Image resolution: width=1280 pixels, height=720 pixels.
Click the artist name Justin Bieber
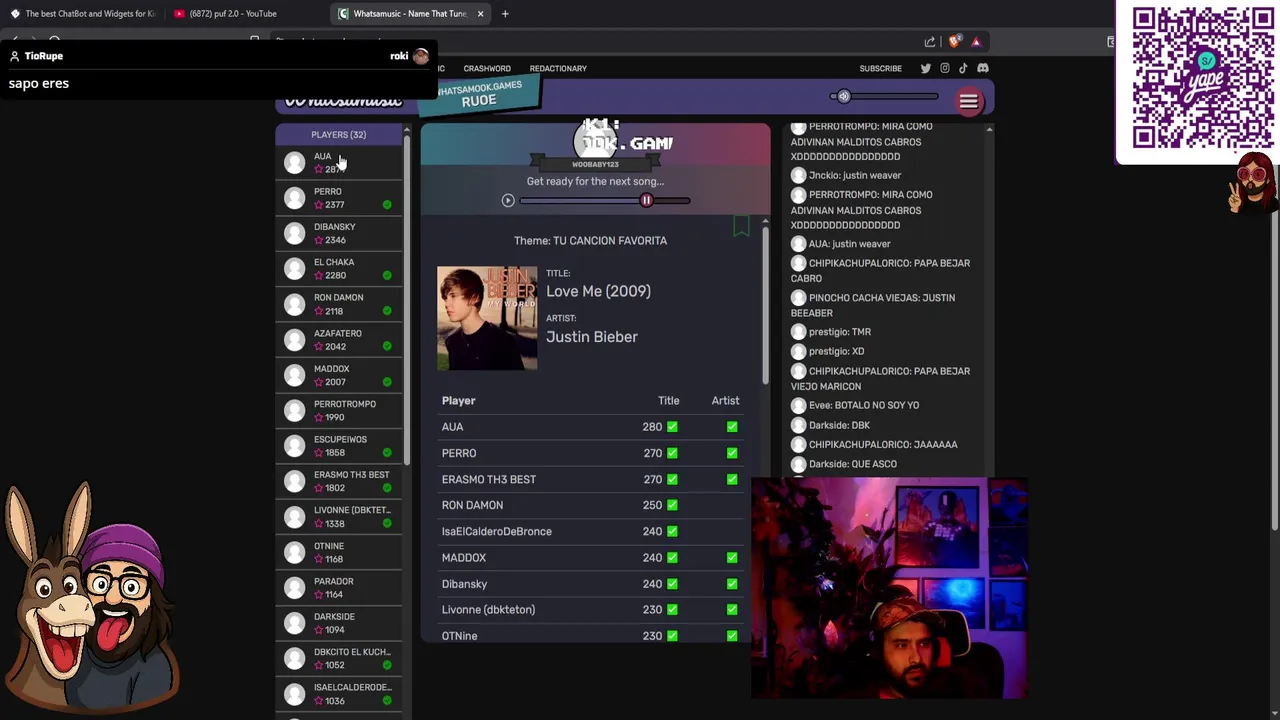pos(591,337)
